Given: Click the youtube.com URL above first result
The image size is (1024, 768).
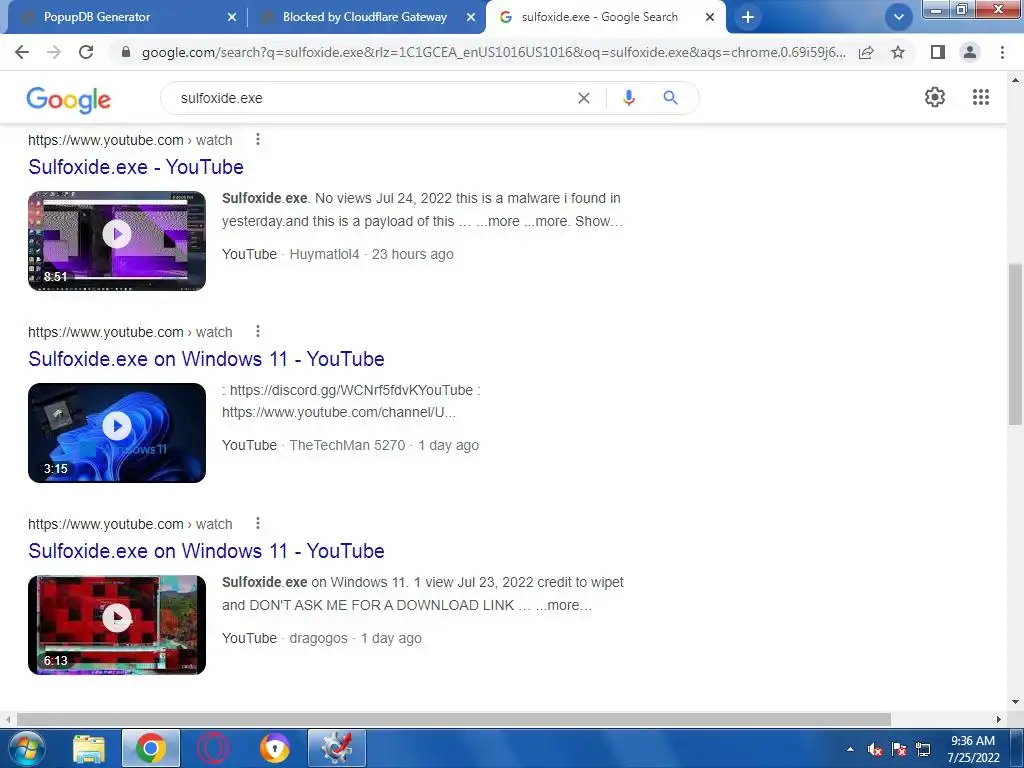Looking at the screenshot, I should click(x=130, y=140).
